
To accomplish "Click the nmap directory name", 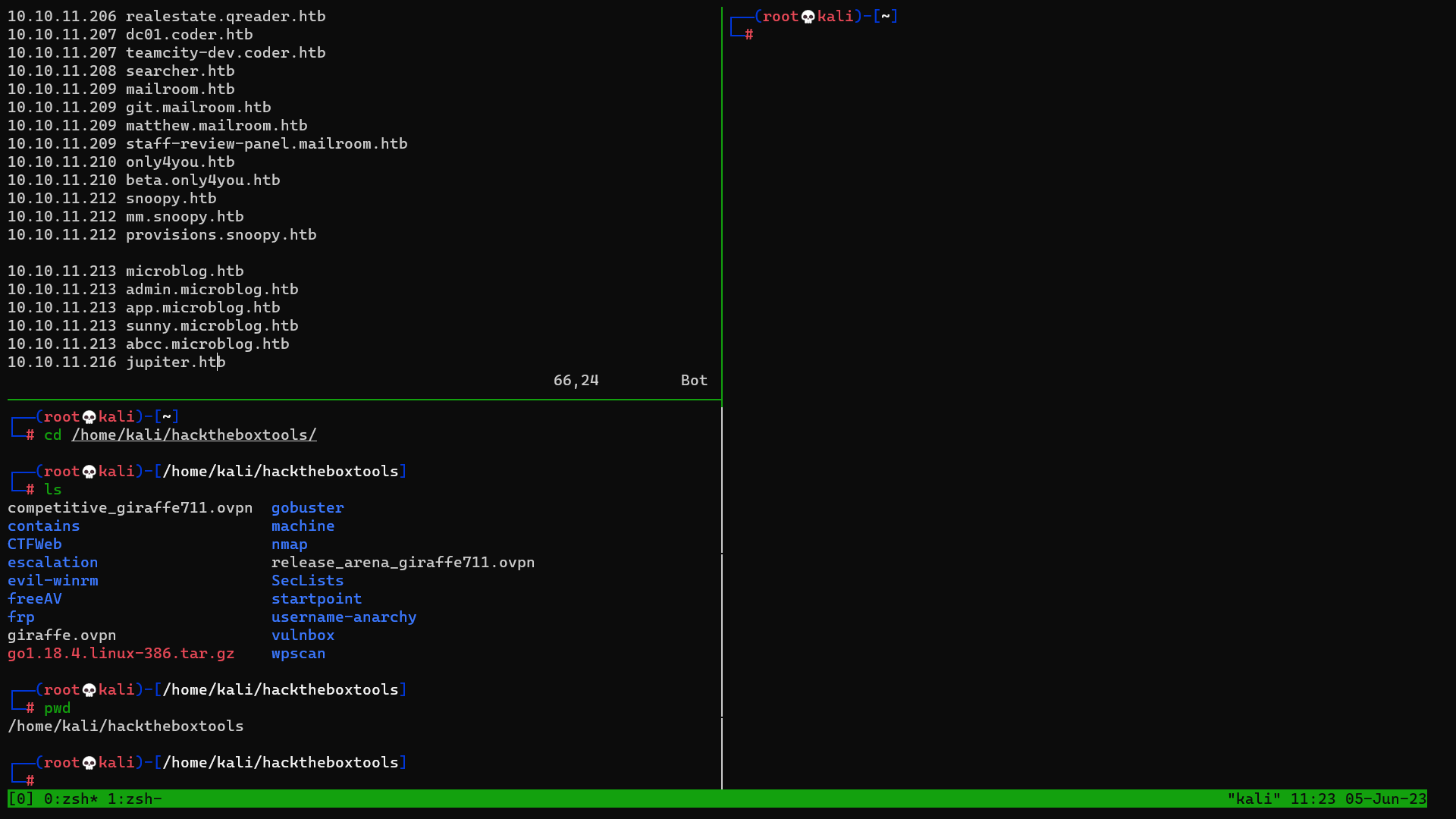I will point(289,544).
